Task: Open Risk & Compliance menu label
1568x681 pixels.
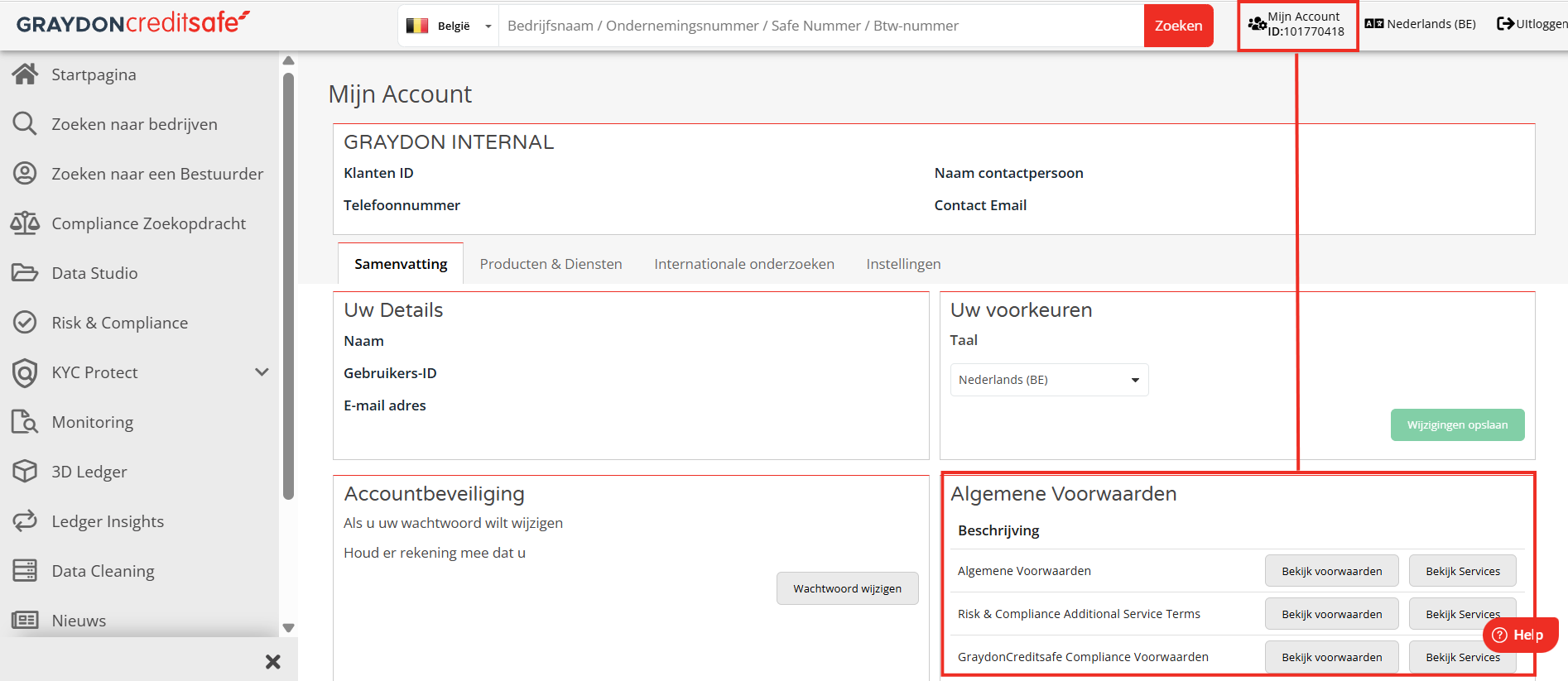Action: point(119,323)
